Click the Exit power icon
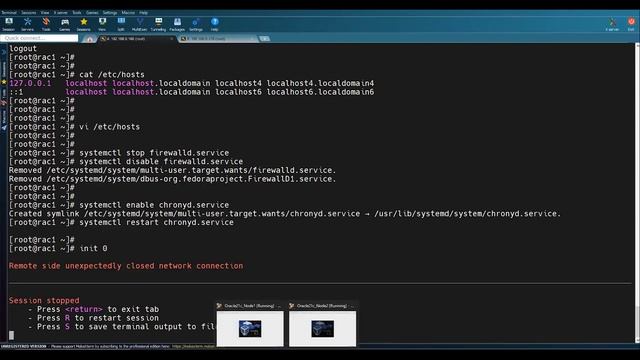This screenshot has width=640, height=360. tap(631, 24)
